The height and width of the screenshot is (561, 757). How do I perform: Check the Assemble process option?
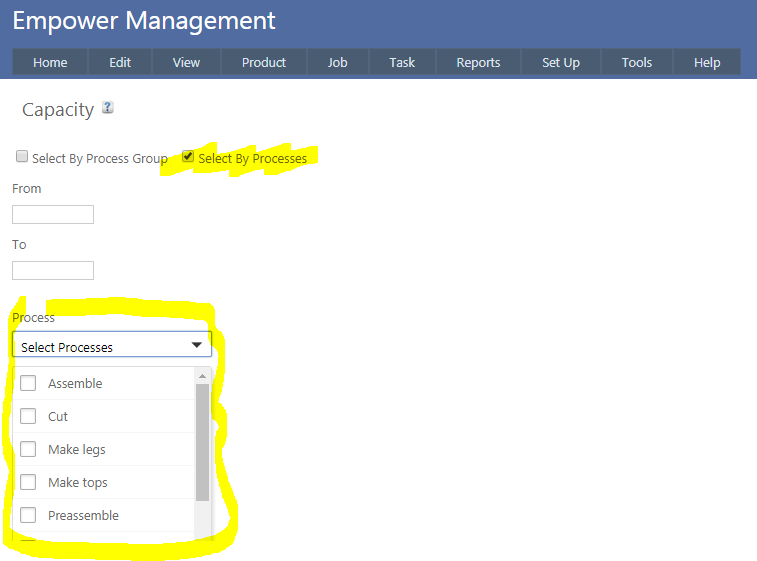pos(28,383)
